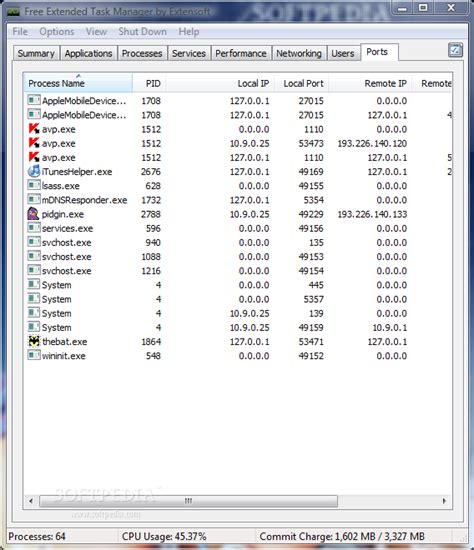Click the partially visible Remote column header
The height and width of the screenshot is (550, 474).
click(x=432, y=83)
